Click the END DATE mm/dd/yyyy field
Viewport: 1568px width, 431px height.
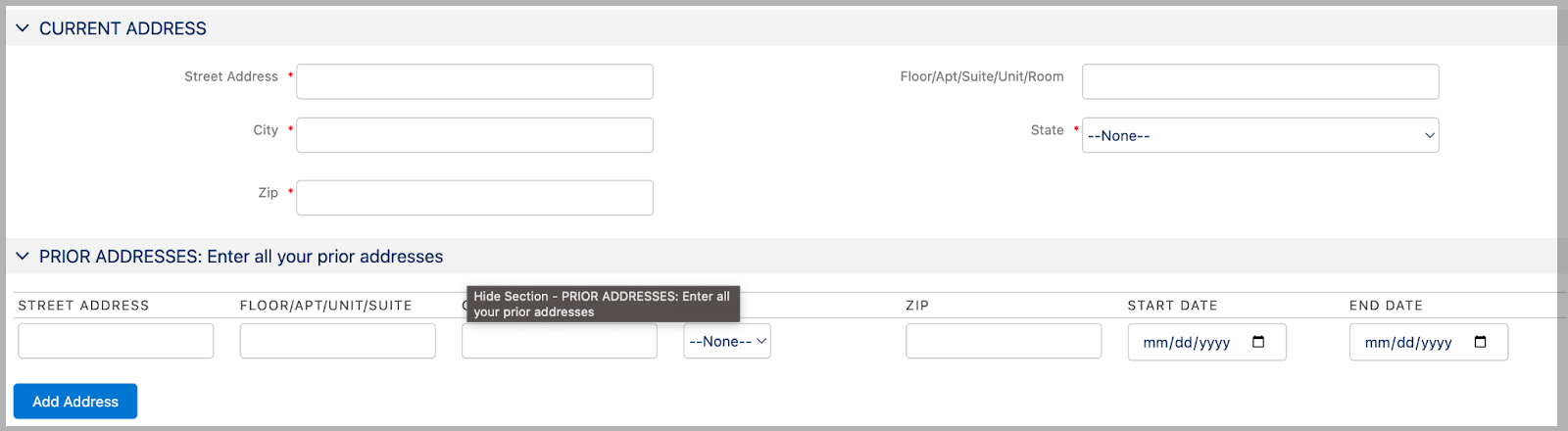click(x=1407, y=343)
